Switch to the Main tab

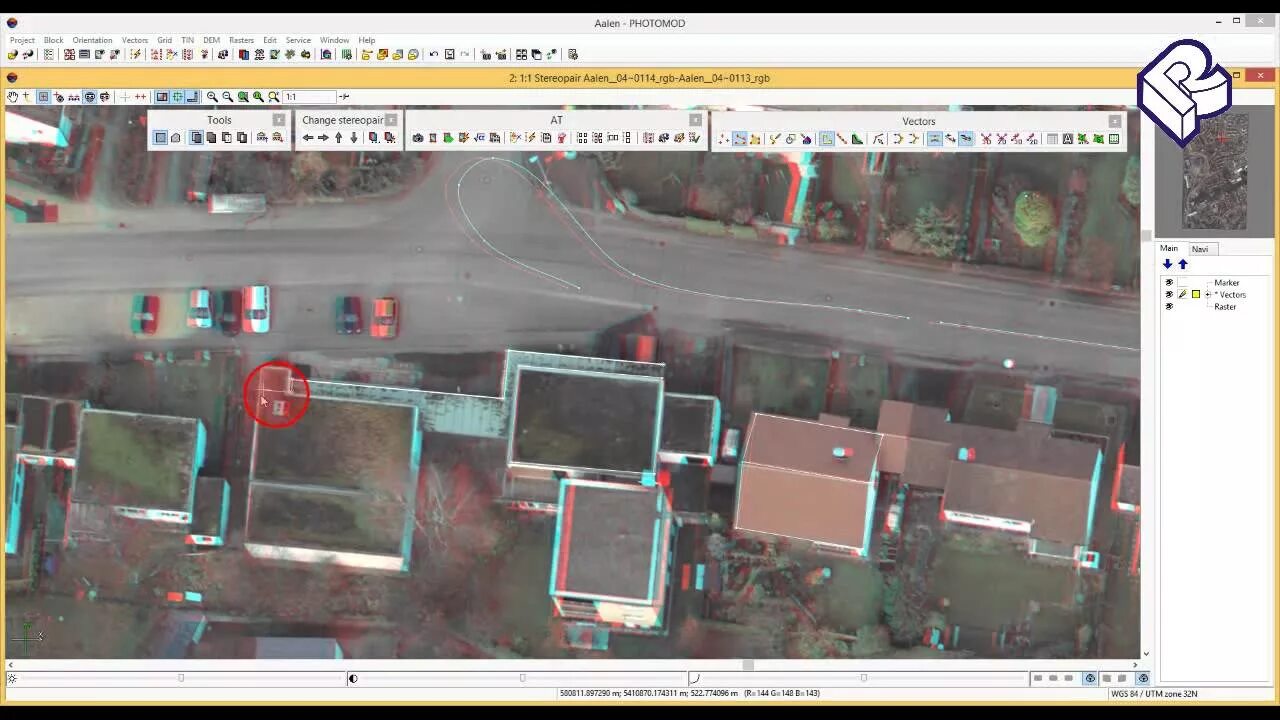pyautogui.click(x=1169, y=248)
